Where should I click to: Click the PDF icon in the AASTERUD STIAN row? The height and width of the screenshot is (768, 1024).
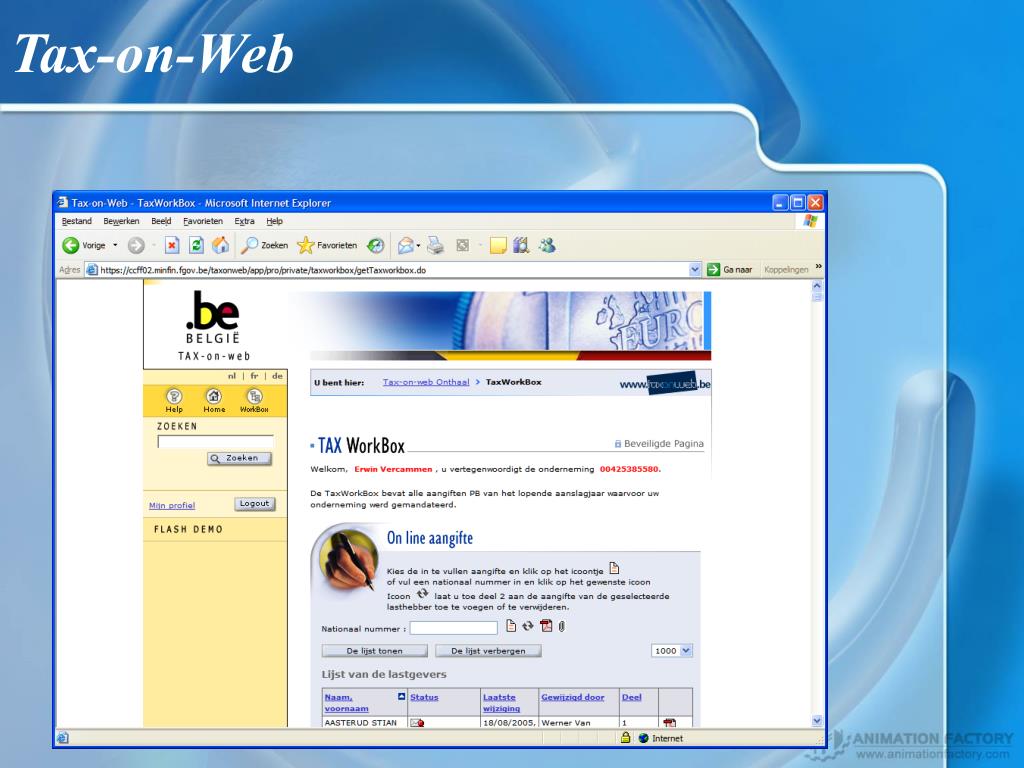point(669,723)
